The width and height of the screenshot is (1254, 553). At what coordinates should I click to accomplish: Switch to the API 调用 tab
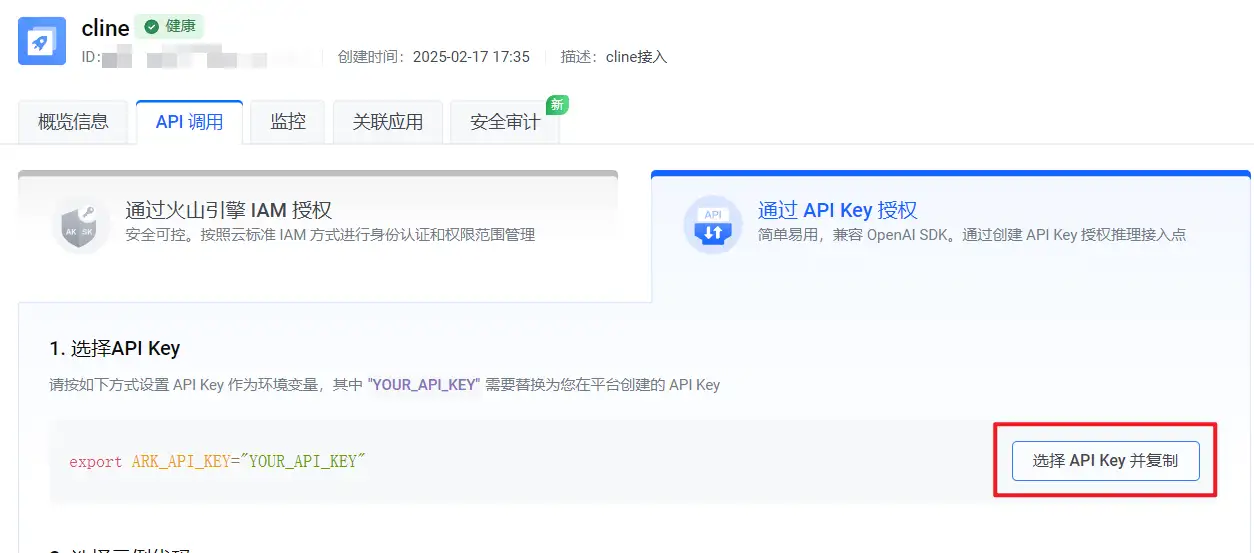tap(189, 122)
